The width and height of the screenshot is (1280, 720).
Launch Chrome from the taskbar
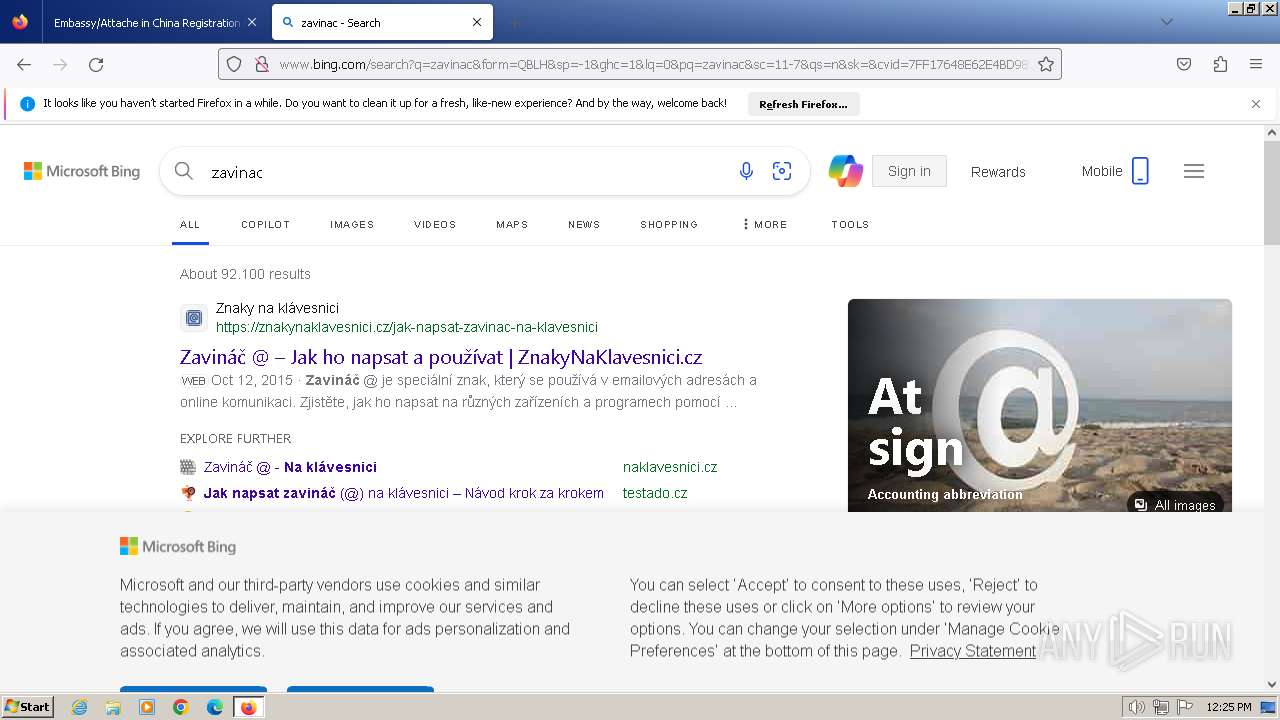[181, 707]
